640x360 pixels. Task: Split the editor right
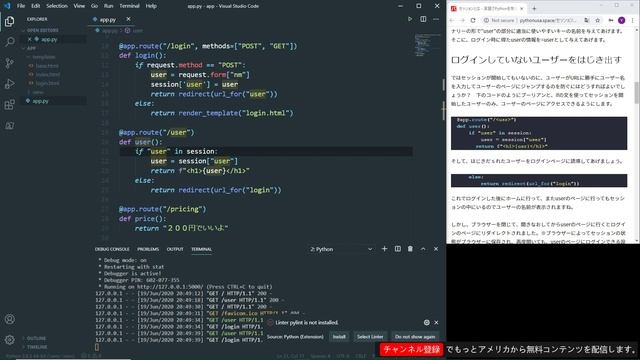click(x=423, y=19)
